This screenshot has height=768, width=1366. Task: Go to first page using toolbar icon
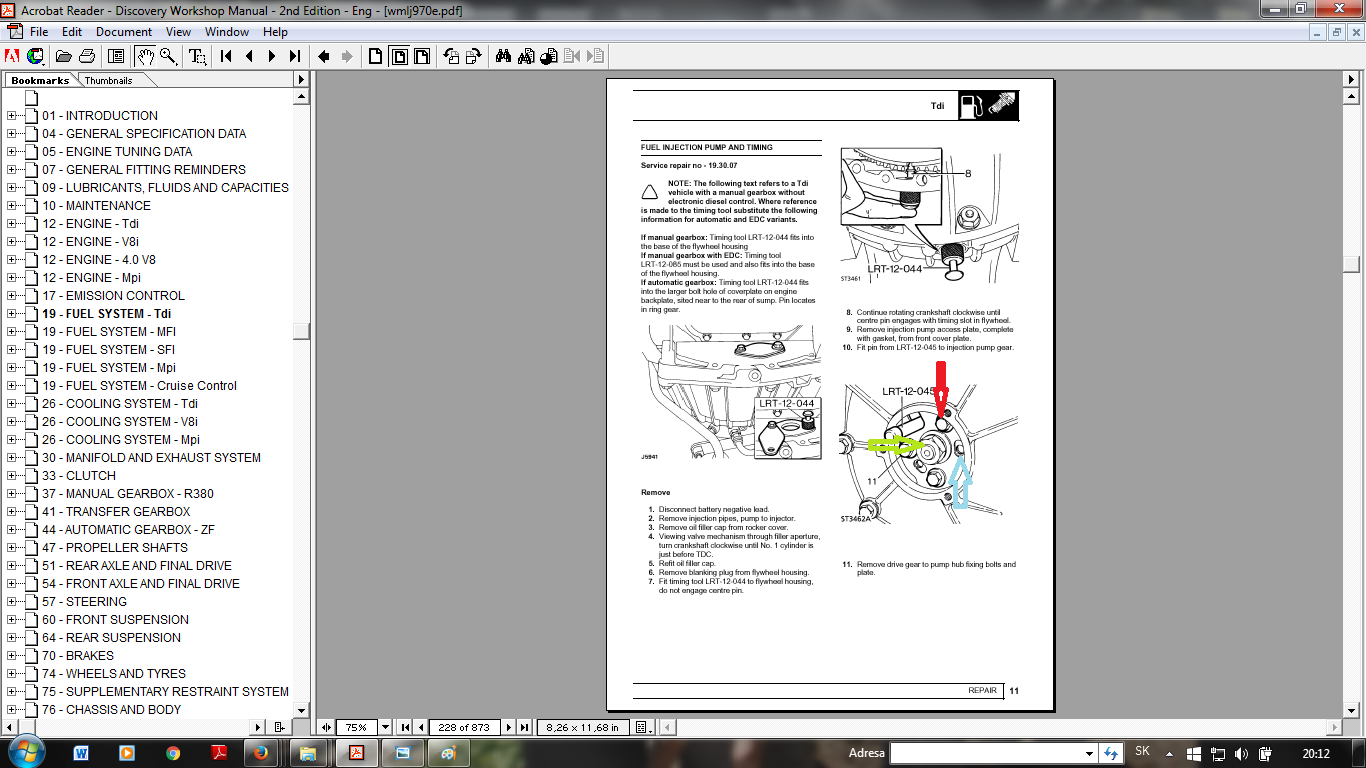pyautogui.click(x=227, y=56)
